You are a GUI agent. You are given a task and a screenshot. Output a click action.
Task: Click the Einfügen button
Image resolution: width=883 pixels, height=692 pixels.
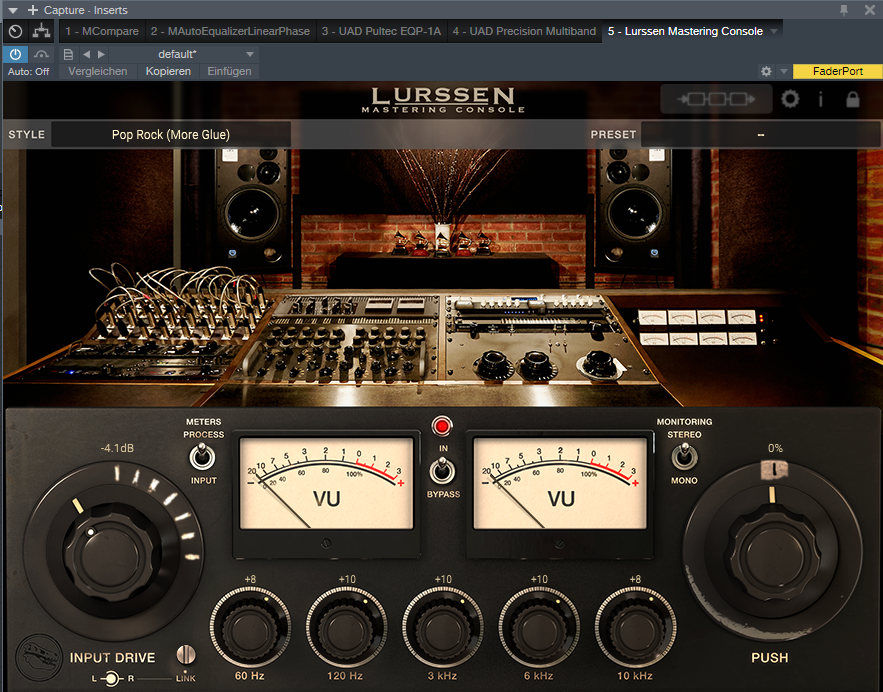pyautogui.click(x=229, y=72)
